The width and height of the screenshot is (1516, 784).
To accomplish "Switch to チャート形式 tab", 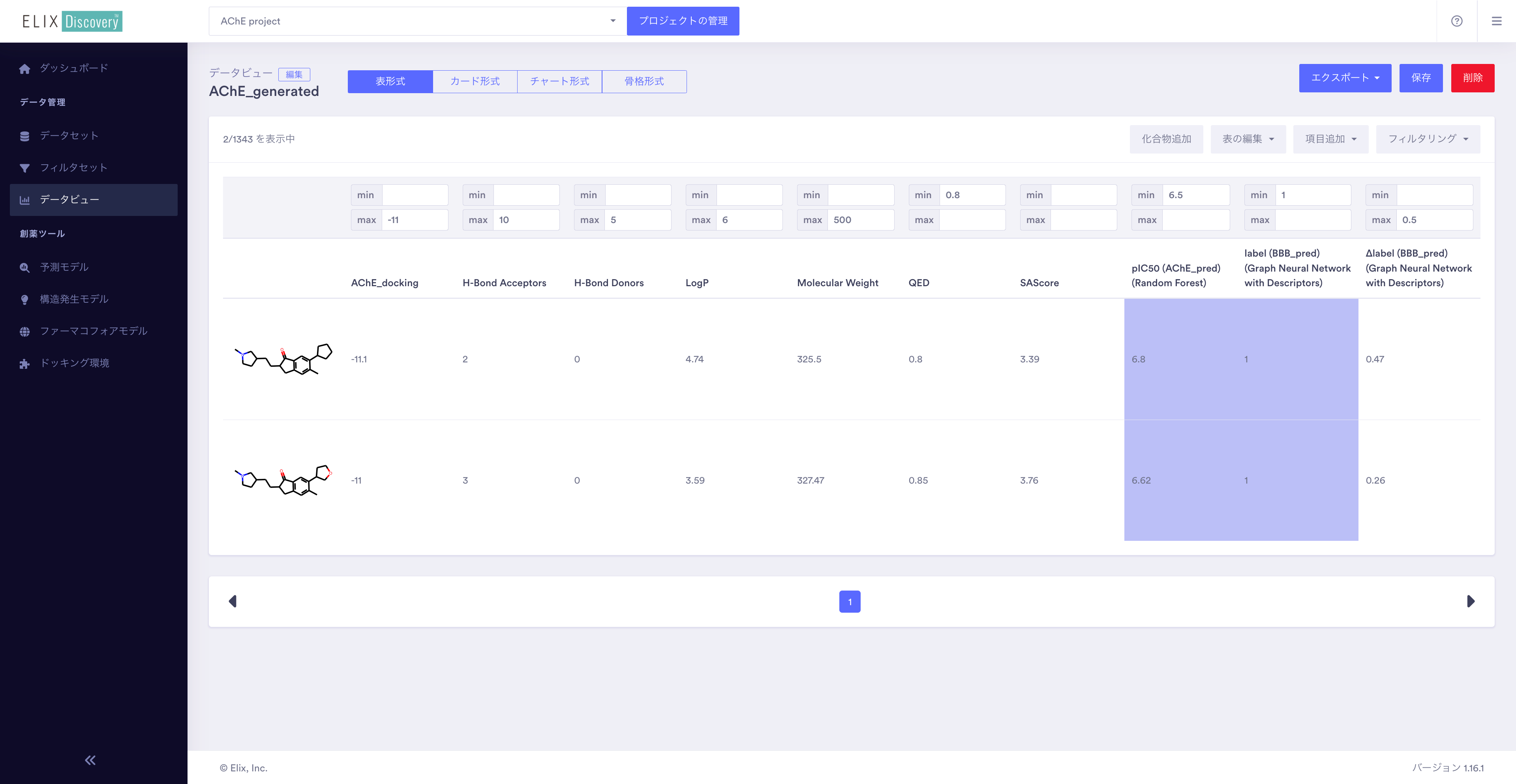I will 559,81.
